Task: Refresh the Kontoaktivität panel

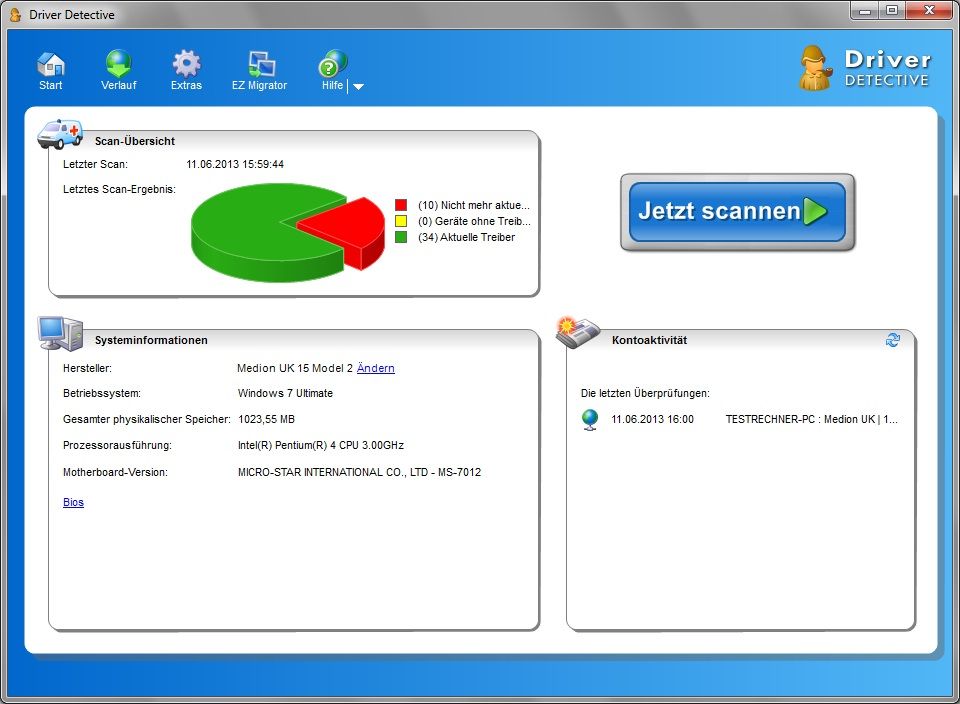Action: coord(893,340)
